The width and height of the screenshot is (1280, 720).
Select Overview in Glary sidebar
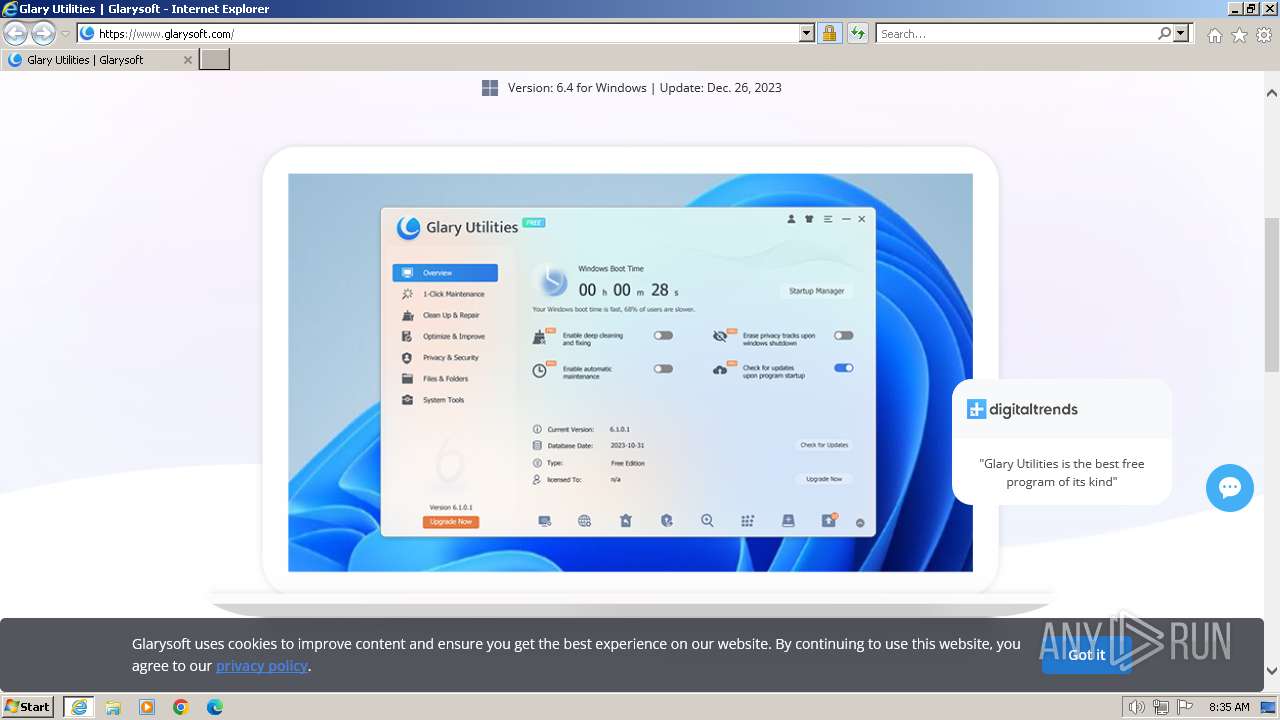(445, 273)
